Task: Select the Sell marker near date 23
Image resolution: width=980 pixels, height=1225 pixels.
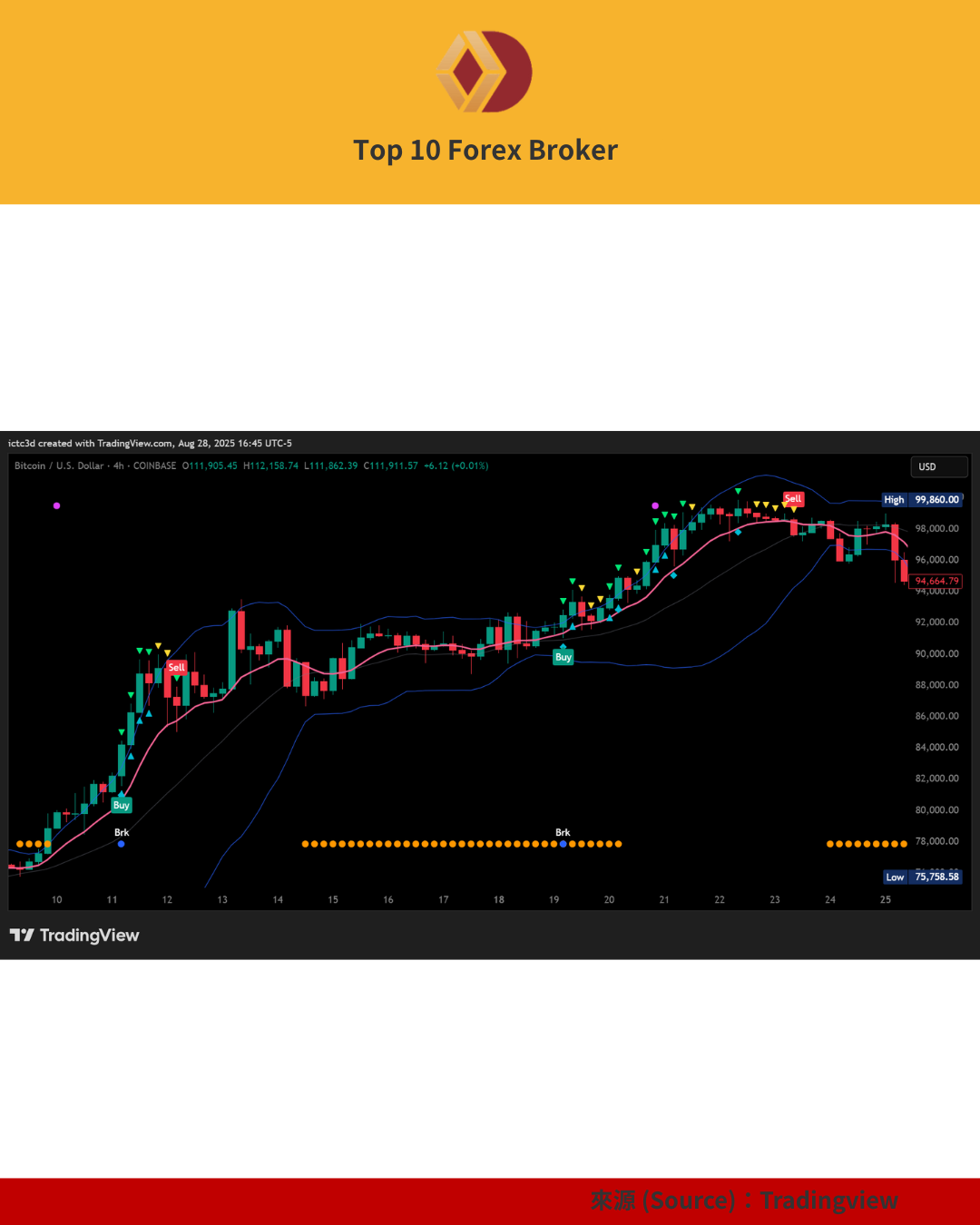Action: pos(793,498)
